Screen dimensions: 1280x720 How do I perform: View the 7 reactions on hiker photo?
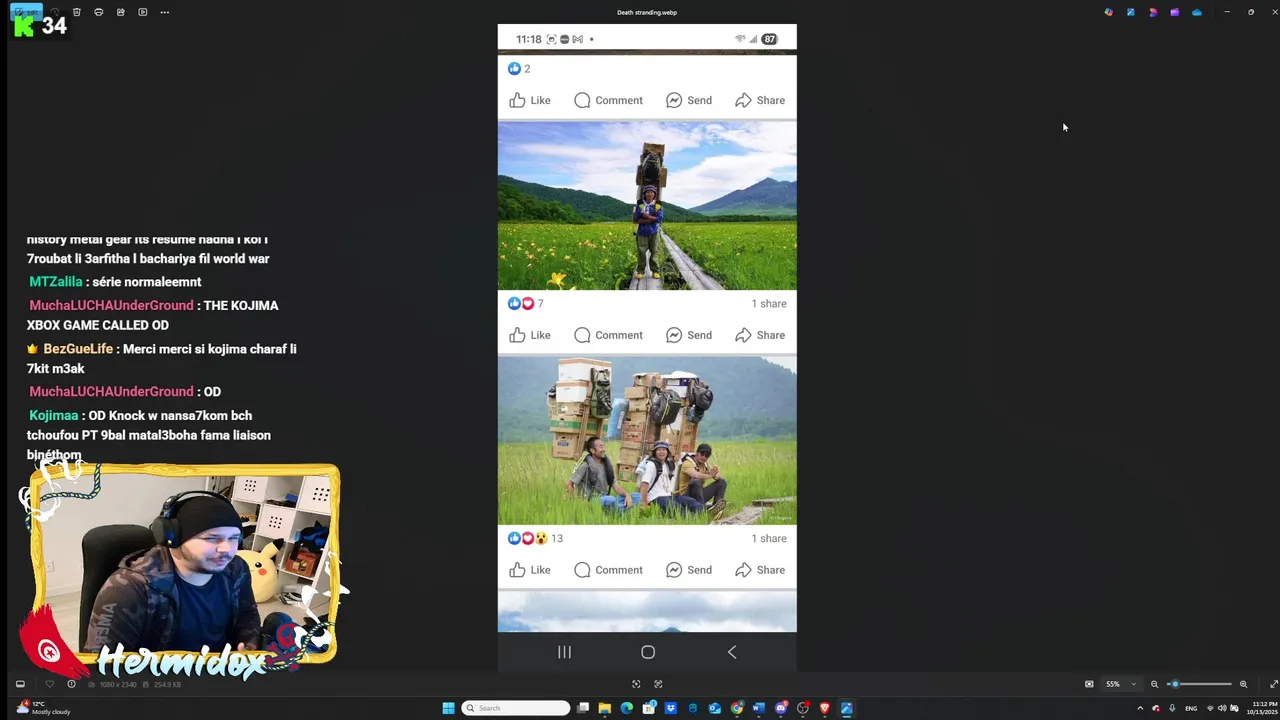coord(525,303)
